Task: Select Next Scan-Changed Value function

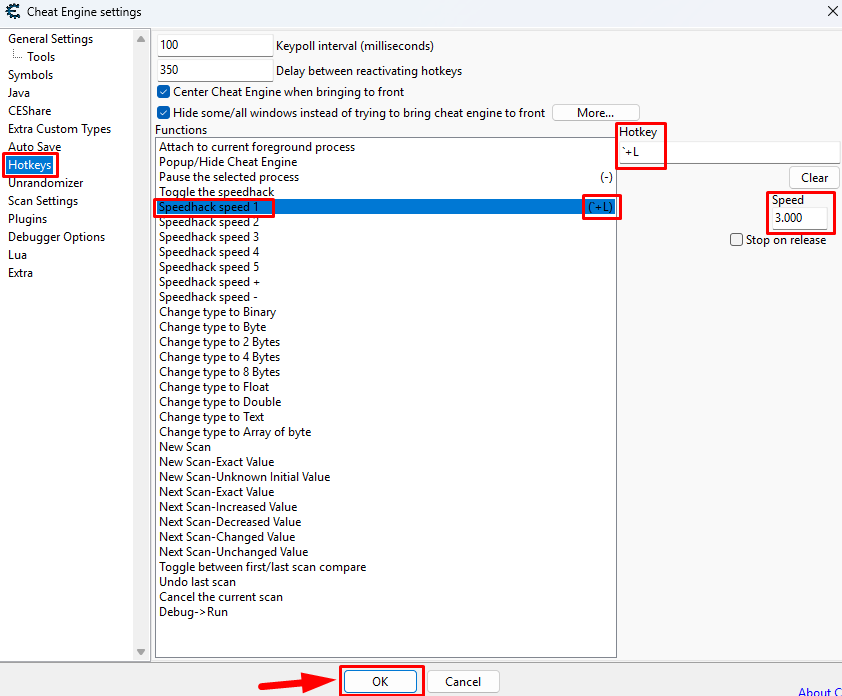Action: [x=386, y=537]
